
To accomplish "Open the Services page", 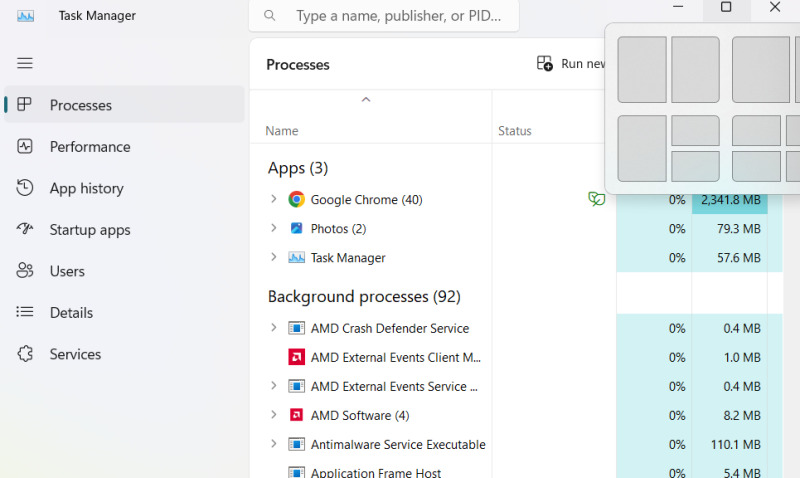I will [x=124, y=354].
